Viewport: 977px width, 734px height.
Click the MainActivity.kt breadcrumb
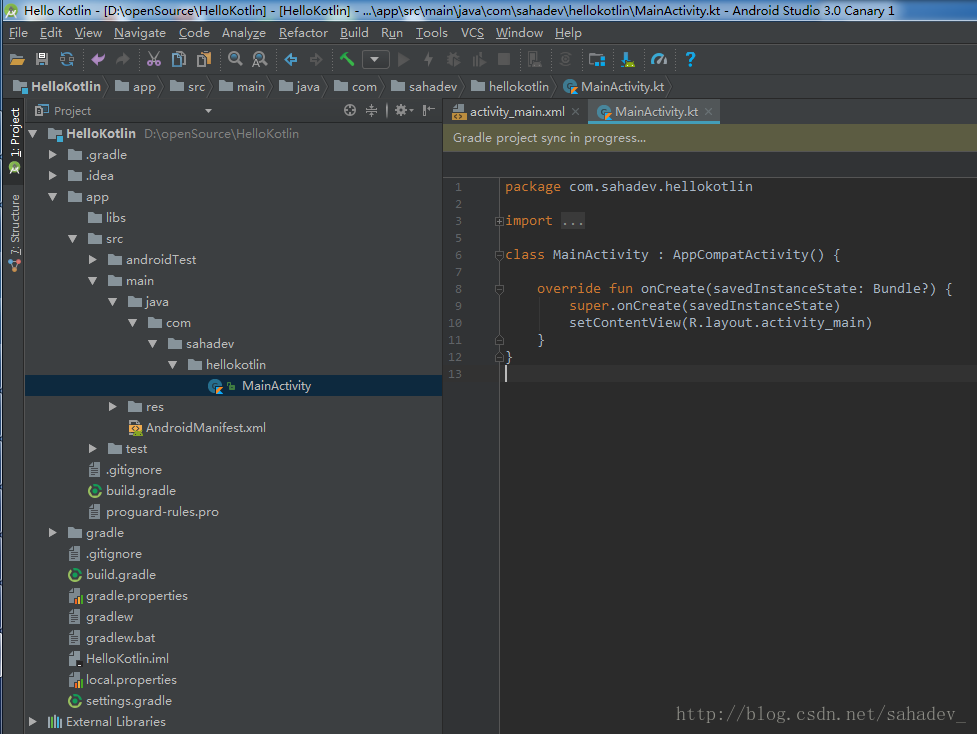614,87
